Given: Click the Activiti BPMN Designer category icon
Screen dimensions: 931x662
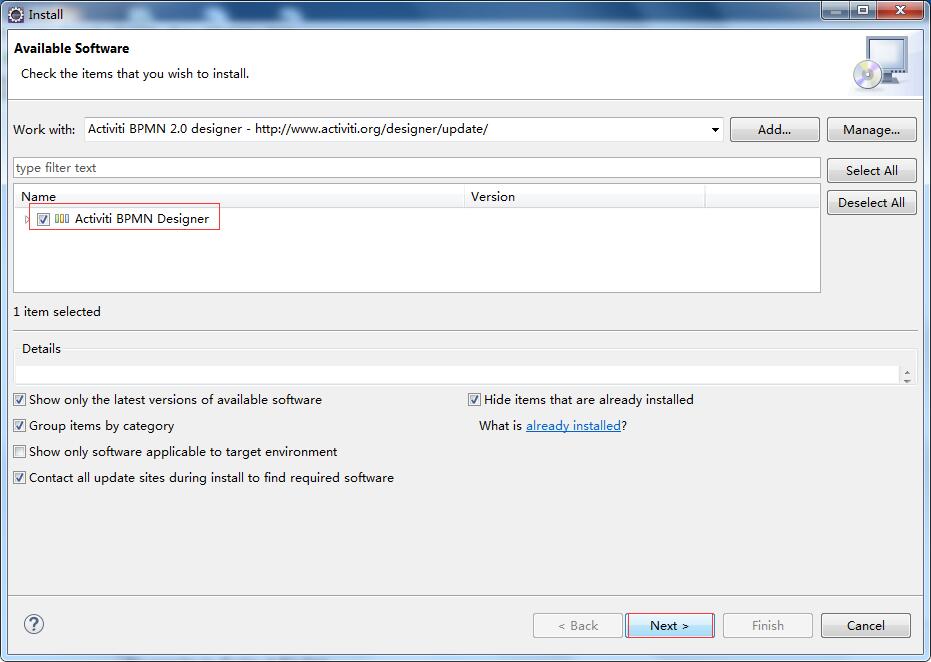Looking at the screenshot, I should point(62,218).
